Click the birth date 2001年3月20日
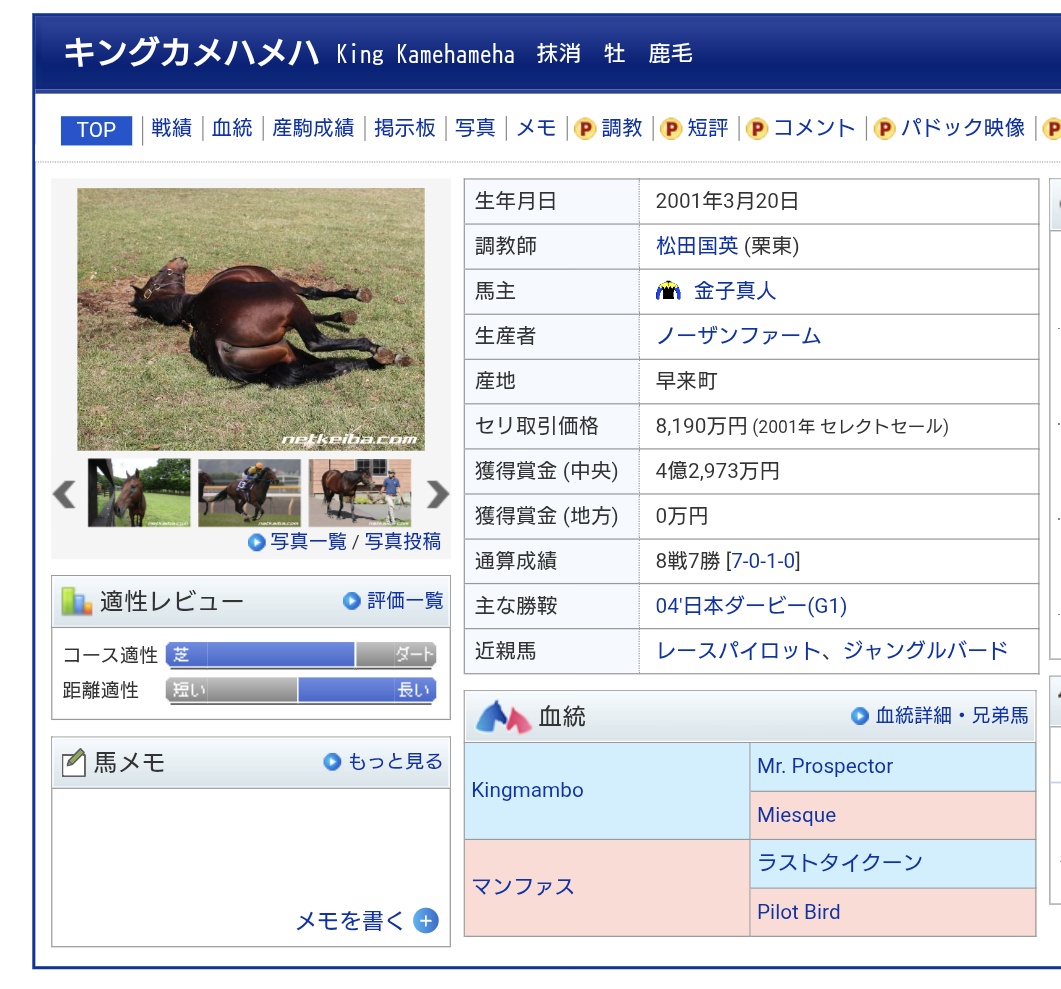 tap(727, 201)
